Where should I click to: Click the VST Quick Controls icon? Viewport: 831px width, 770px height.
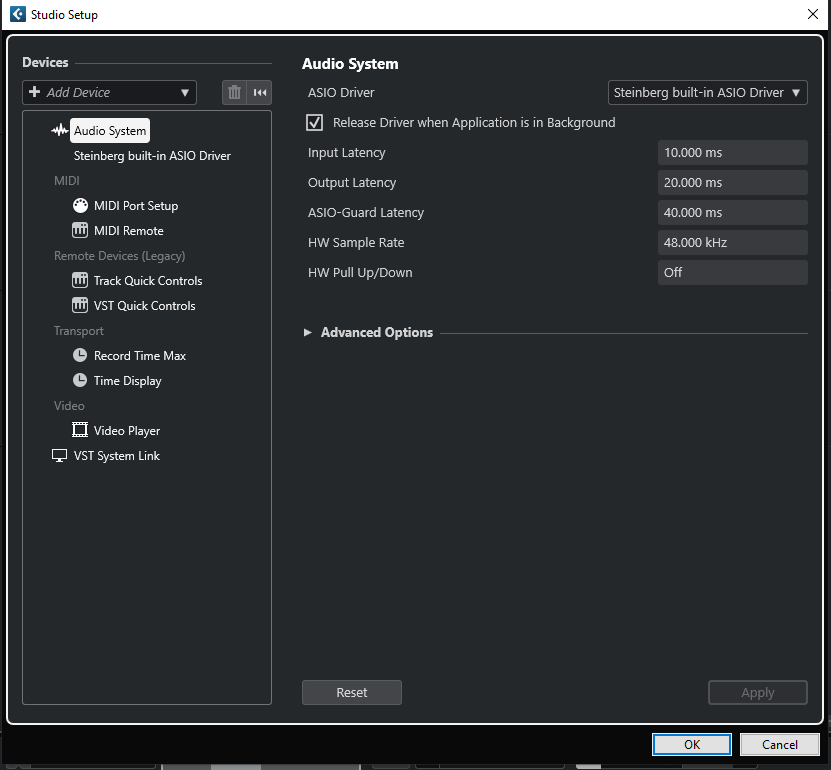click(x=80, y=305)
